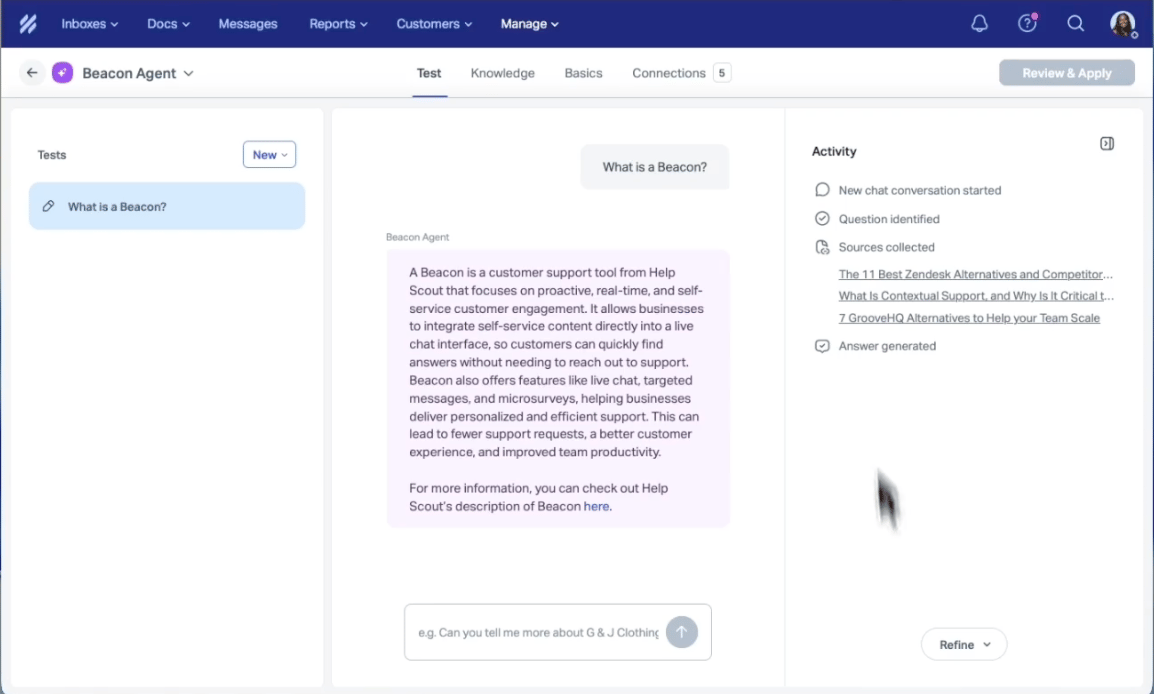
Task: Open the What Is Contextual Support source link
Action: pos(976,296)
